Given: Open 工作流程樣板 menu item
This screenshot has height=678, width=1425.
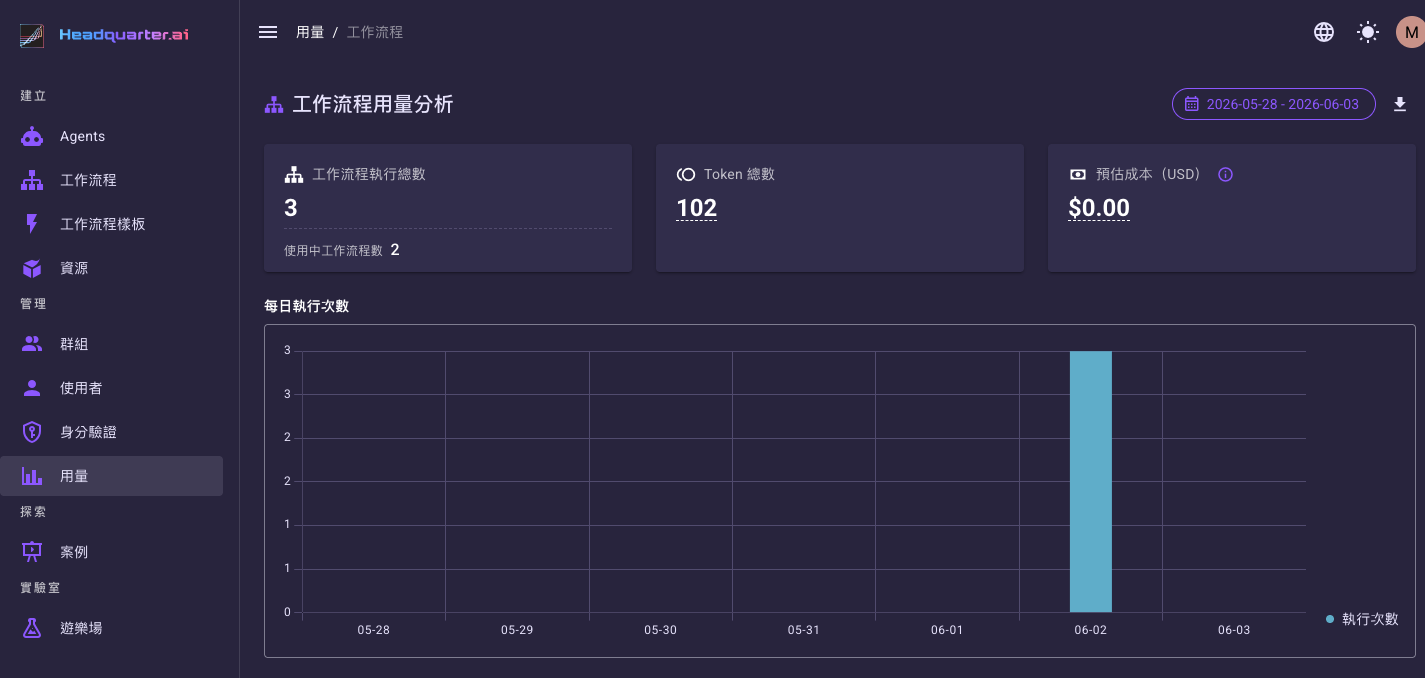Looking at the screenshot, I should 111,224.
